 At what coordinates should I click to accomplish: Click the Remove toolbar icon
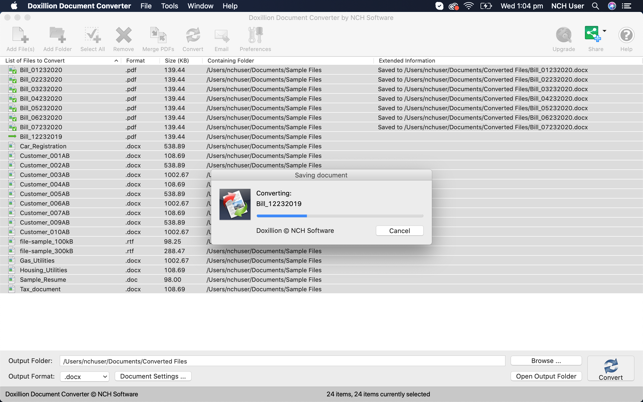[x=123, y=35]
